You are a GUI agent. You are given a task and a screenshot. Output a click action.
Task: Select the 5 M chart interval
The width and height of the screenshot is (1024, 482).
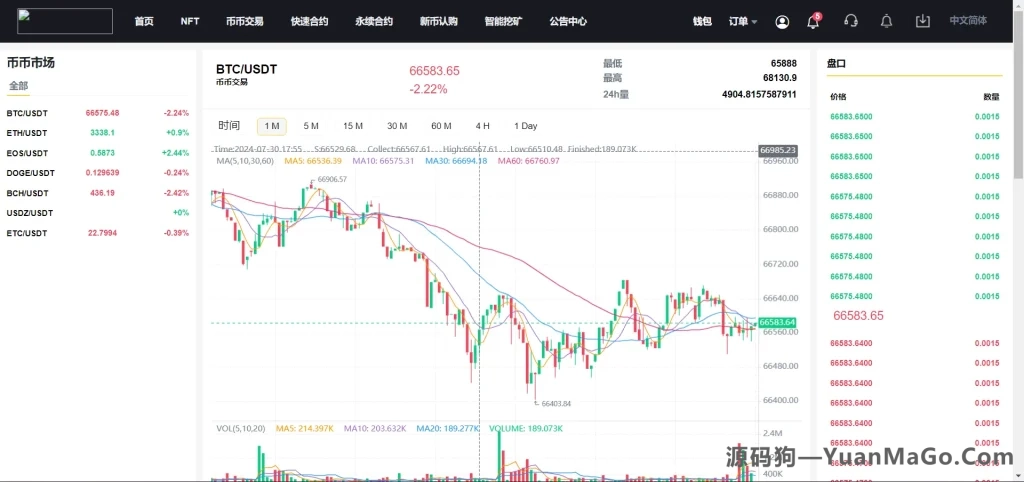311,126
